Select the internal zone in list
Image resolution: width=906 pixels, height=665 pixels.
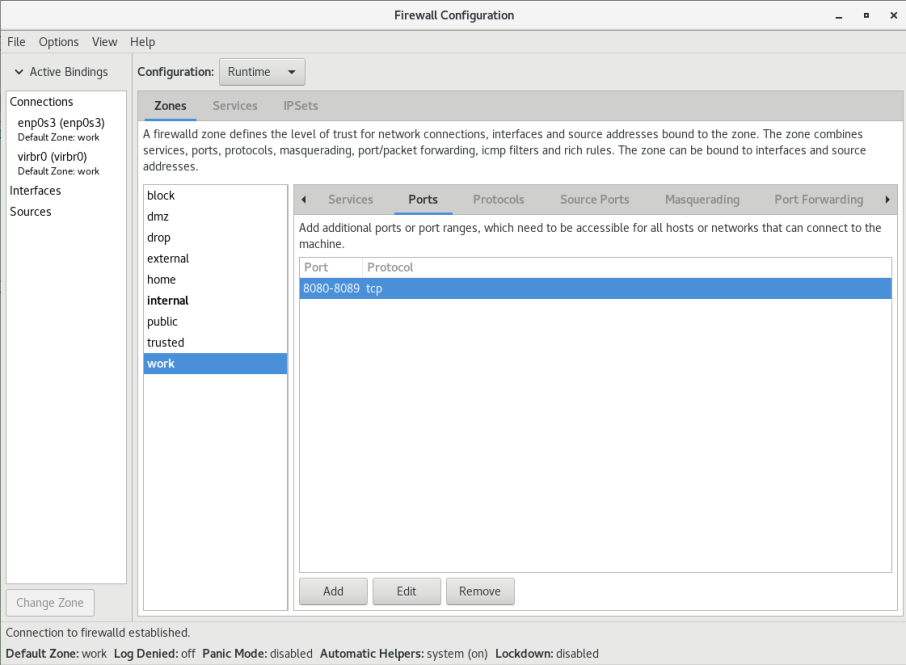(x=168, y=301)
